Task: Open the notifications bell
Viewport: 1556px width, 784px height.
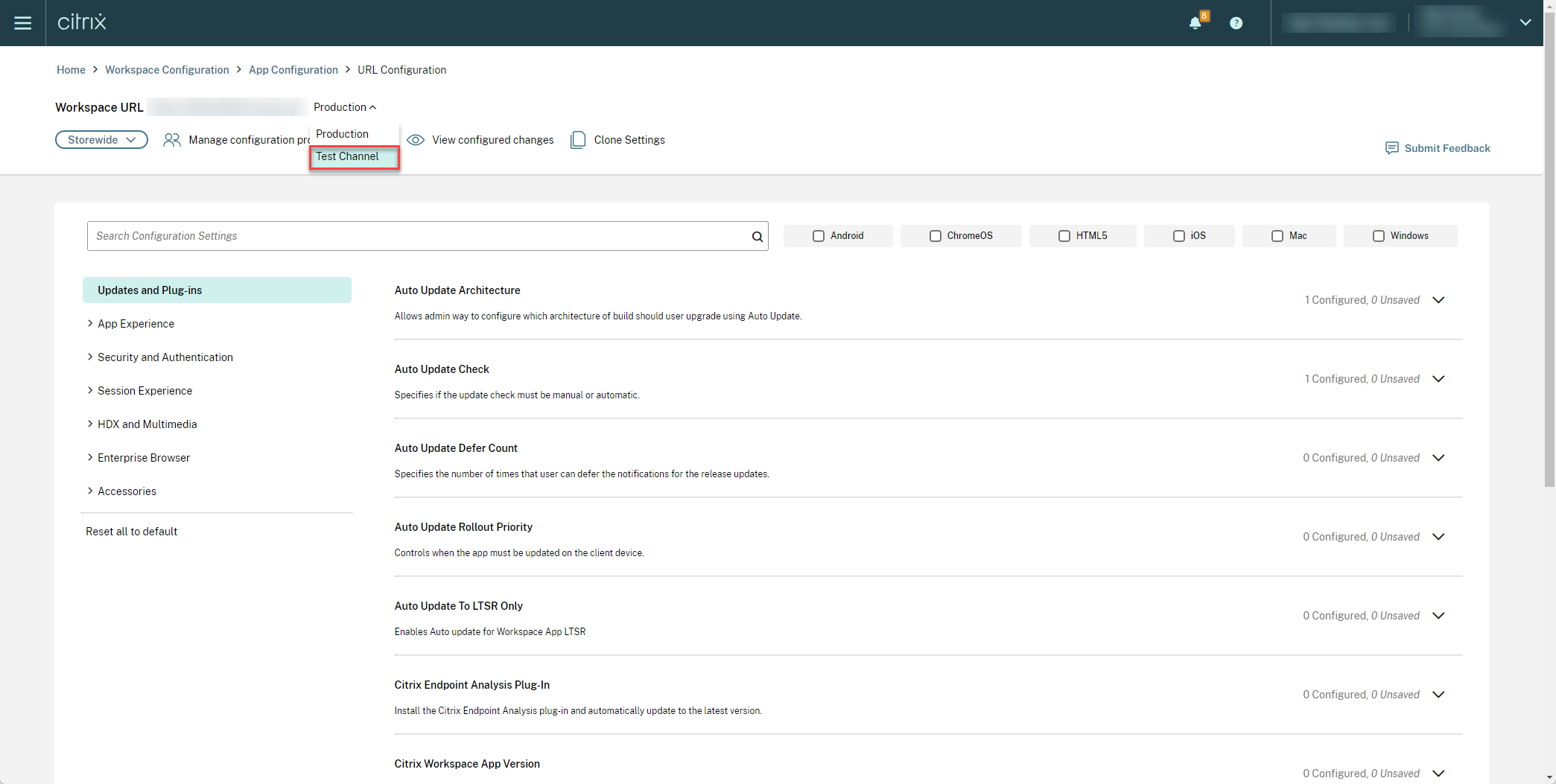Action: (x=1195, y=23)
